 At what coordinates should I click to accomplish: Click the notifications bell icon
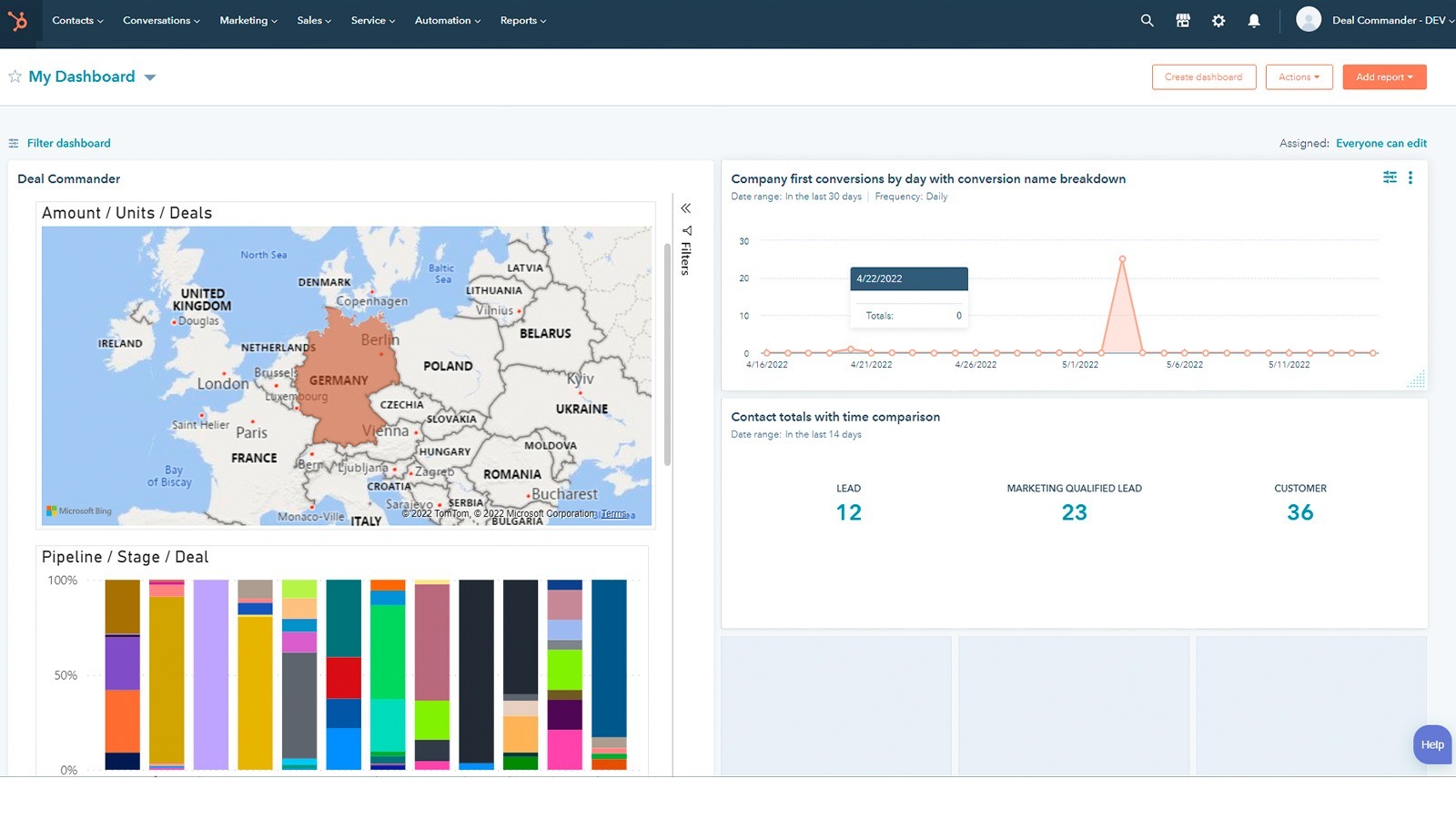tap(1254, 20)
